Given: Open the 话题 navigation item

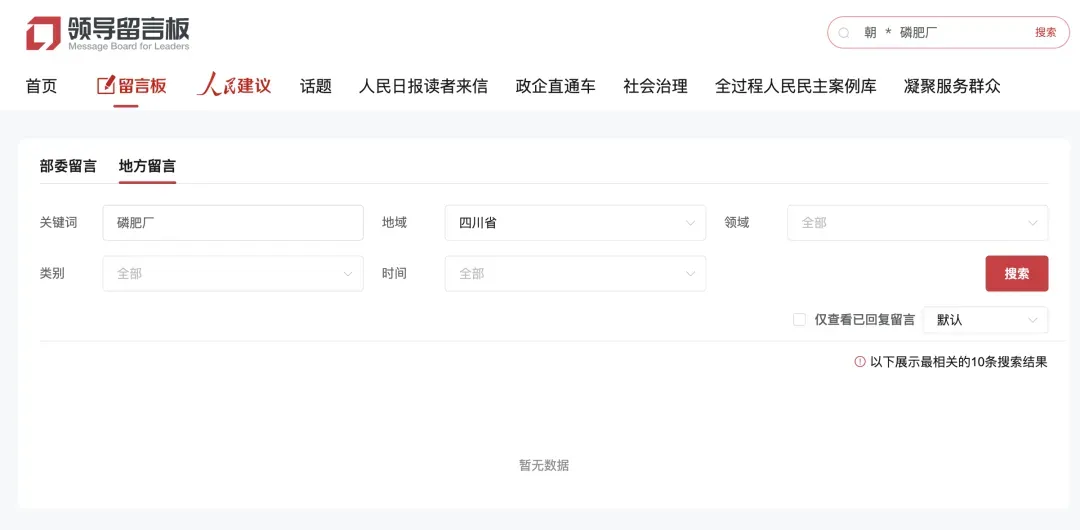Looking at the screenshot, I should [x=316, y=86].
